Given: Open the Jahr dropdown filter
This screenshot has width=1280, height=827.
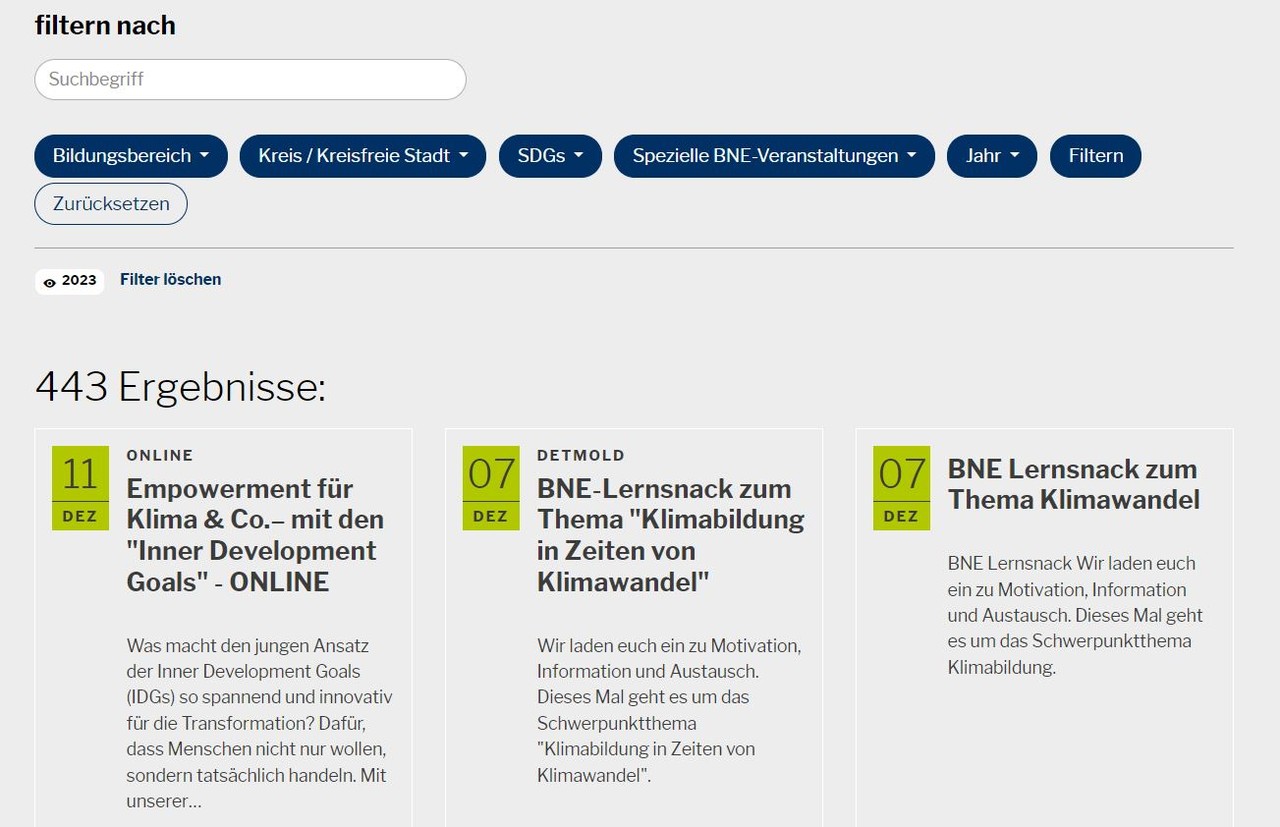Looking at the screenshot, I should click(992, 156).
